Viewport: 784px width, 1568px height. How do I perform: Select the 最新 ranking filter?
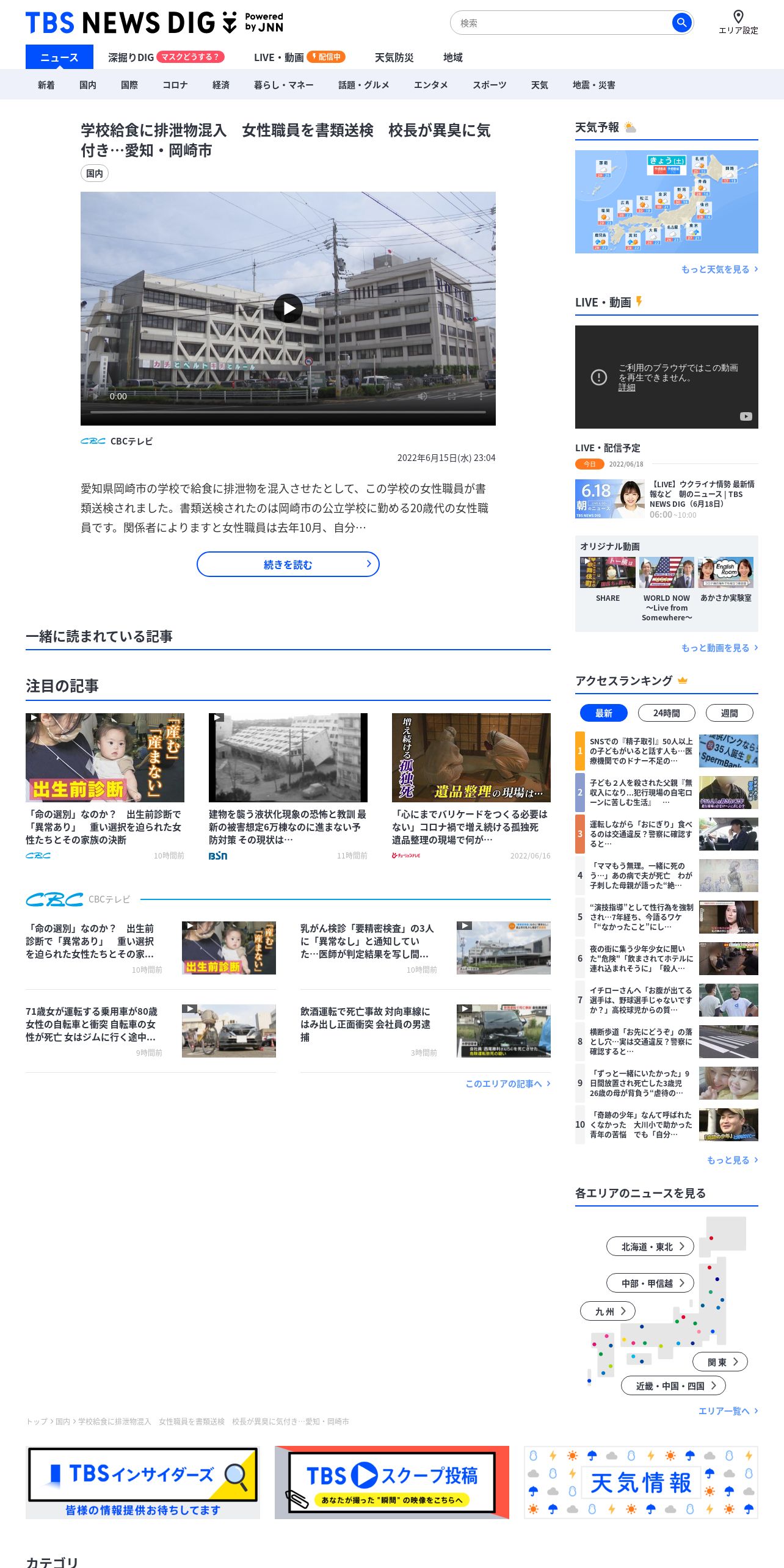pos(603,713)
